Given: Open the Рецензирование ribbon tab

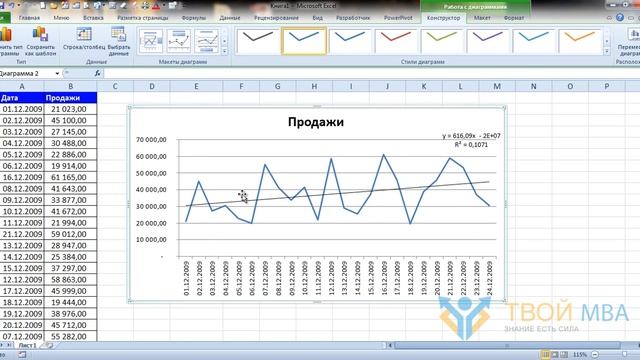Looking at the screenshot, I should (276, 18).
